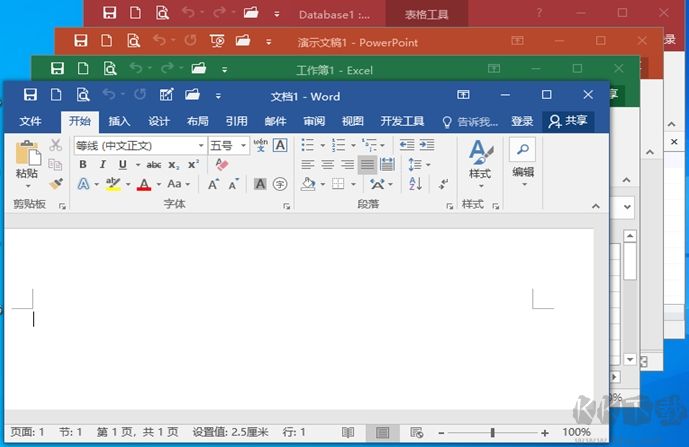Click the Clear All Formatting eraser icon
This screenshot has height=447, width=689.
coord(222,165)
